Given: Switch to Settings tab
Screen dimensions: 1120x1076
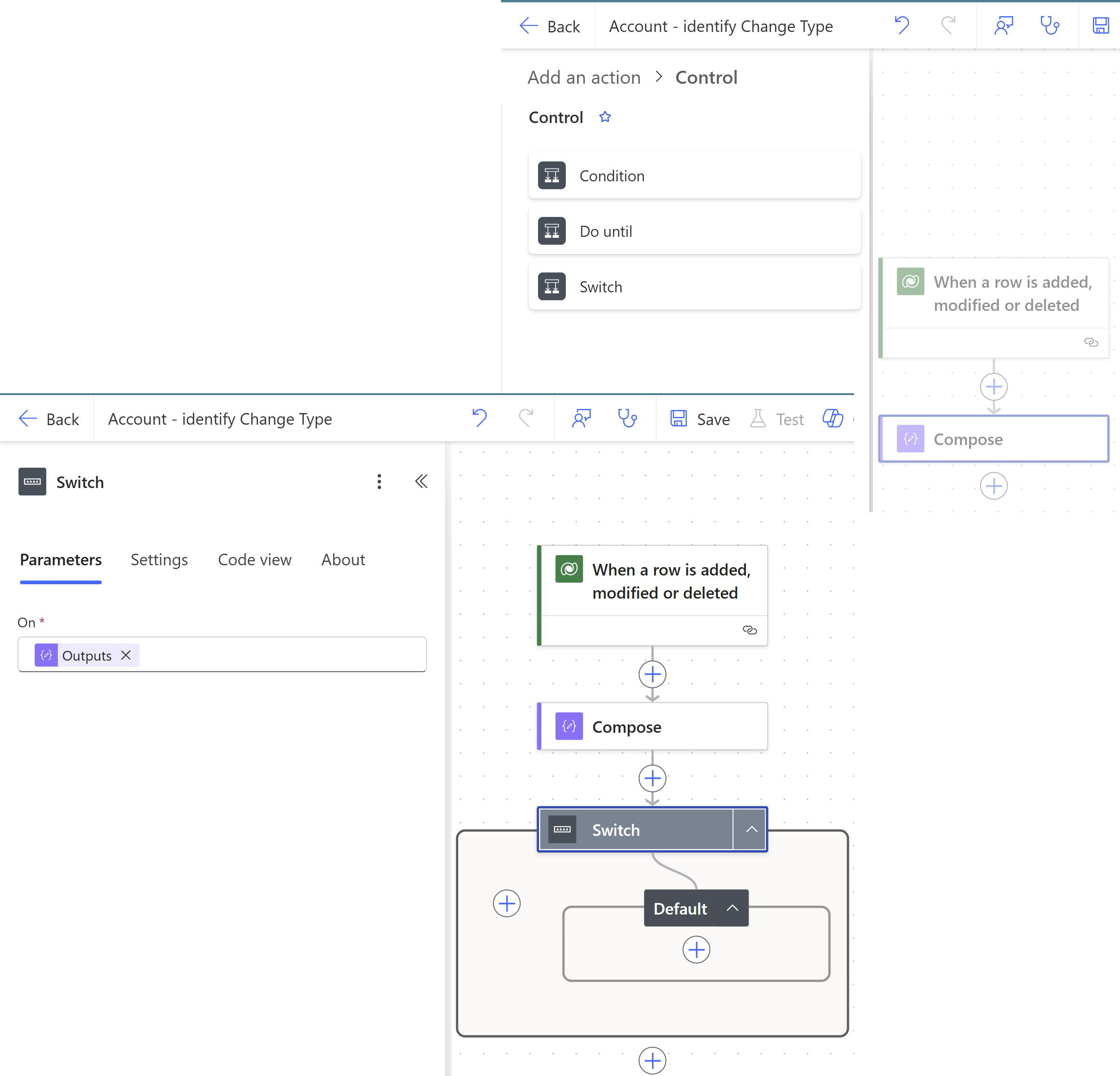Looking at the screenshot, I should click(x=159, y=559).
